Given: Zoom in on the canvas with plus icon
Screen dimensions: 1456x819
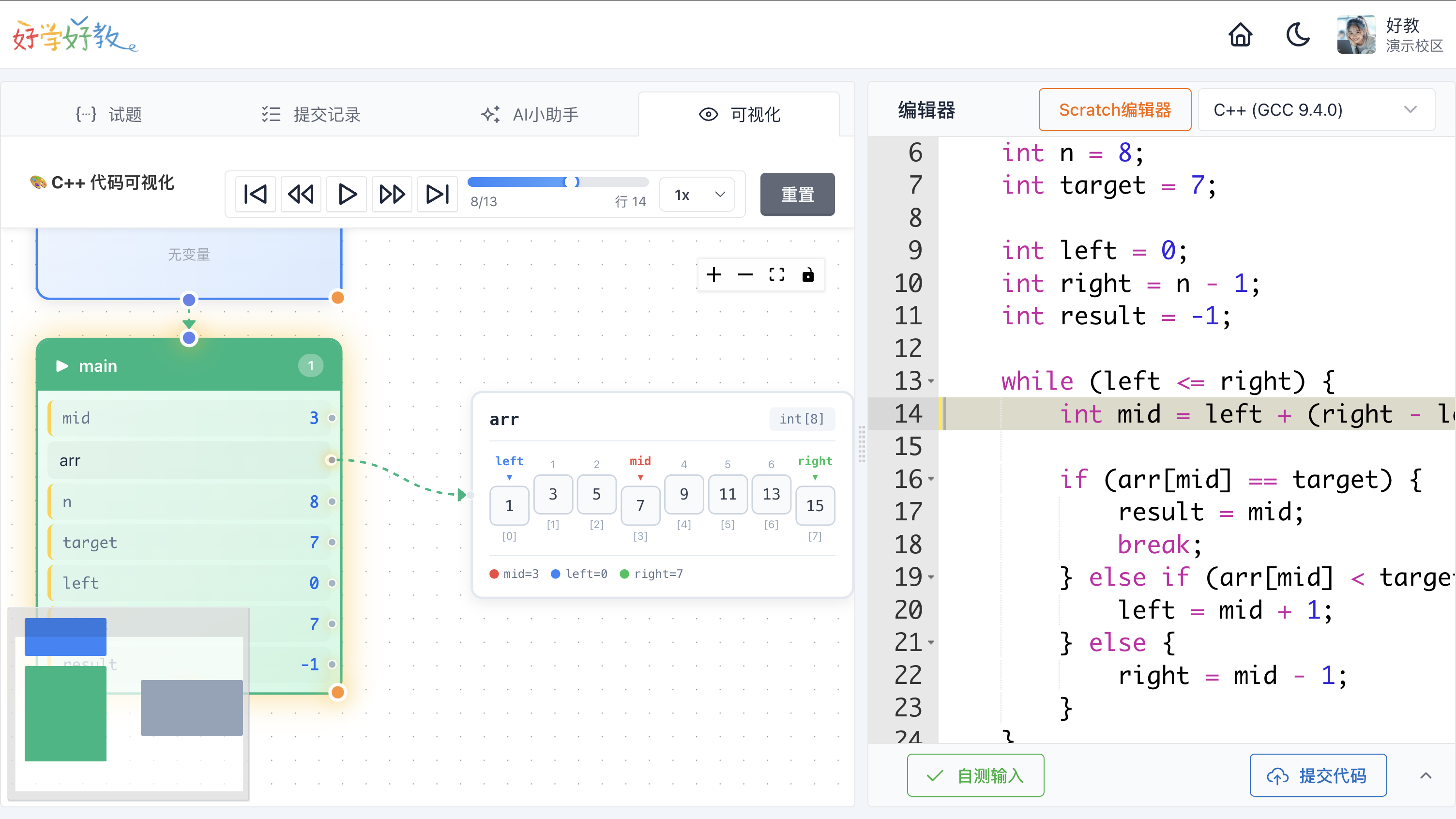Looking at the screenshot, I should click(x=714, y=275).
